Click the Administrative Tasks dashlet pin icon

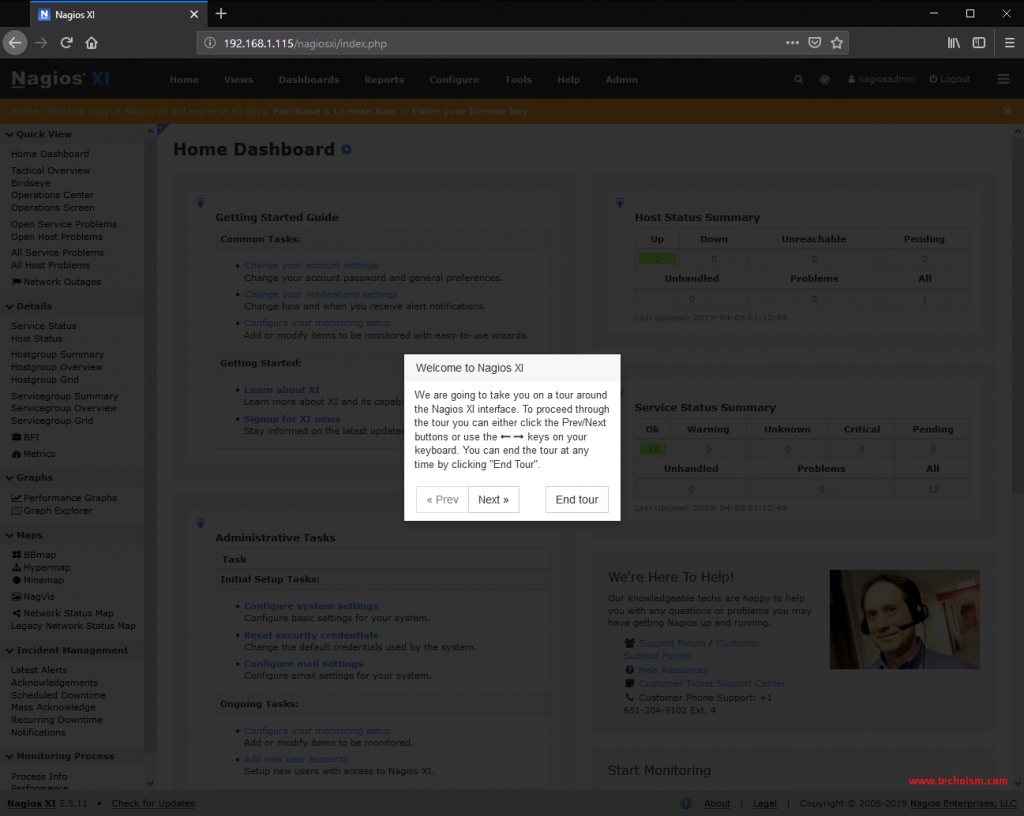pos(200,524)
